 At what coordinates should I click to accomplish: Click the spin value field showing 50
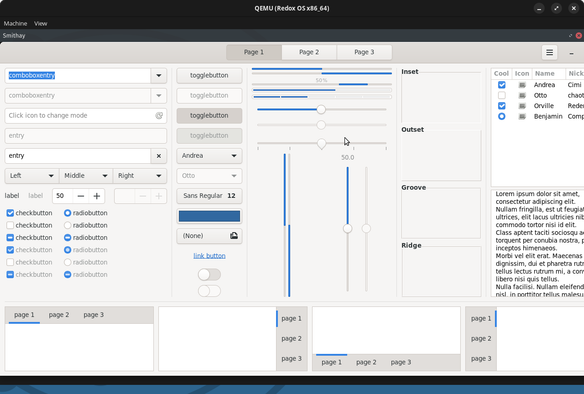pos(63,196)
